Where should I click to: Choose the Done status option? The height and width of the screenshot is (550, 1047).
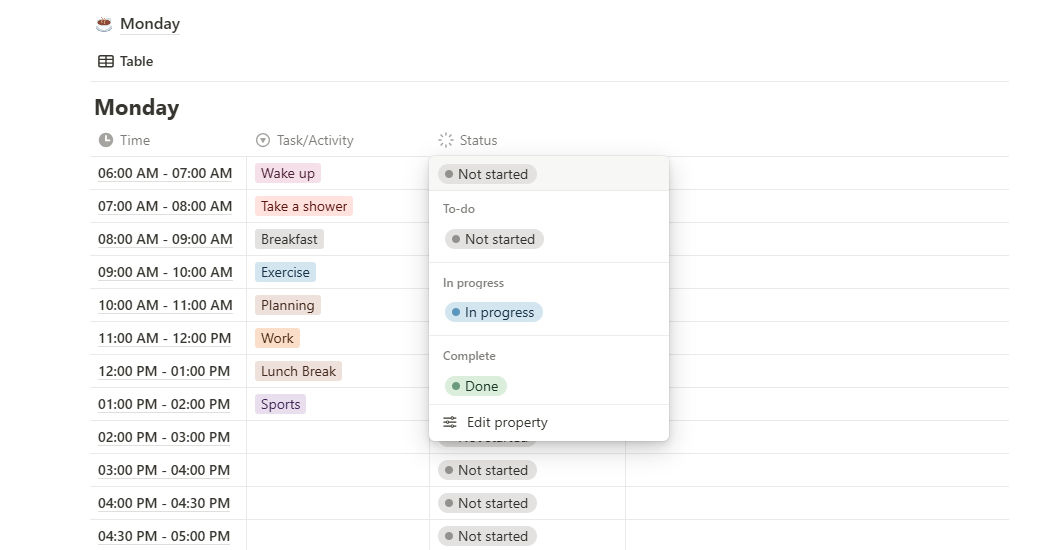pyautogui.click(x=476, y=386)
